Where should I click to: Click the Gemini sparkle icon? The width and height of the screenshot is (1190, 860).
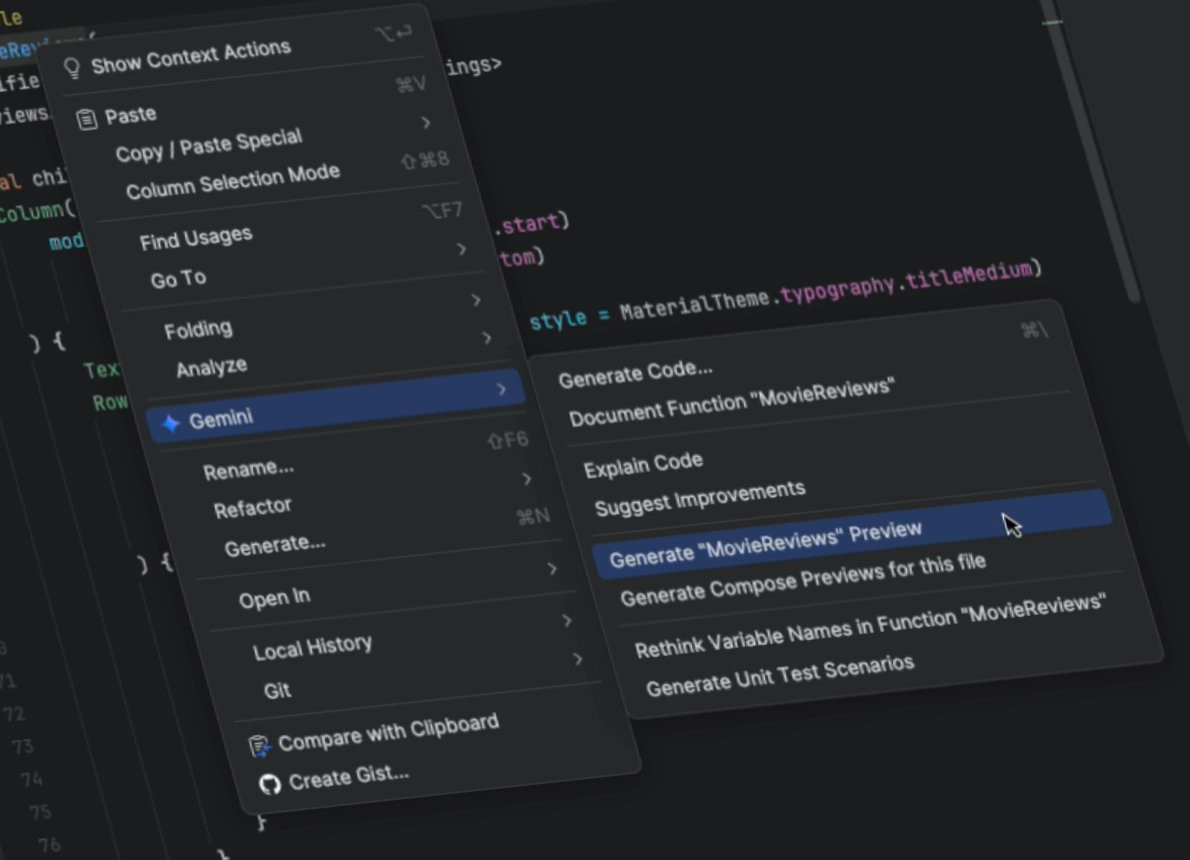click(x=171, y=424)
